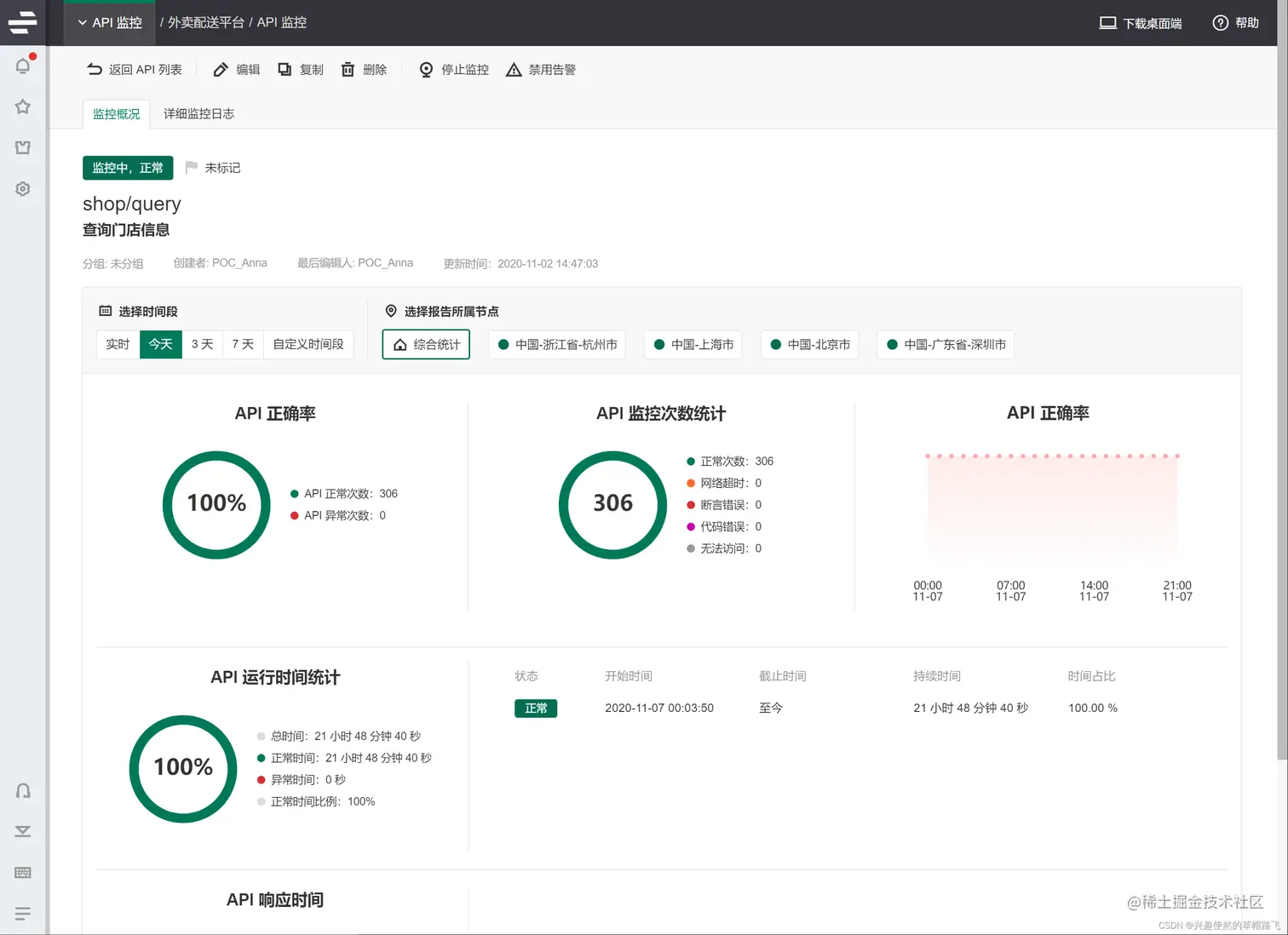The height and width of the screenshot is (935, 1288).
Task: Click API 运行时间统计 100% donut
Action: click(x=183, y=768)
